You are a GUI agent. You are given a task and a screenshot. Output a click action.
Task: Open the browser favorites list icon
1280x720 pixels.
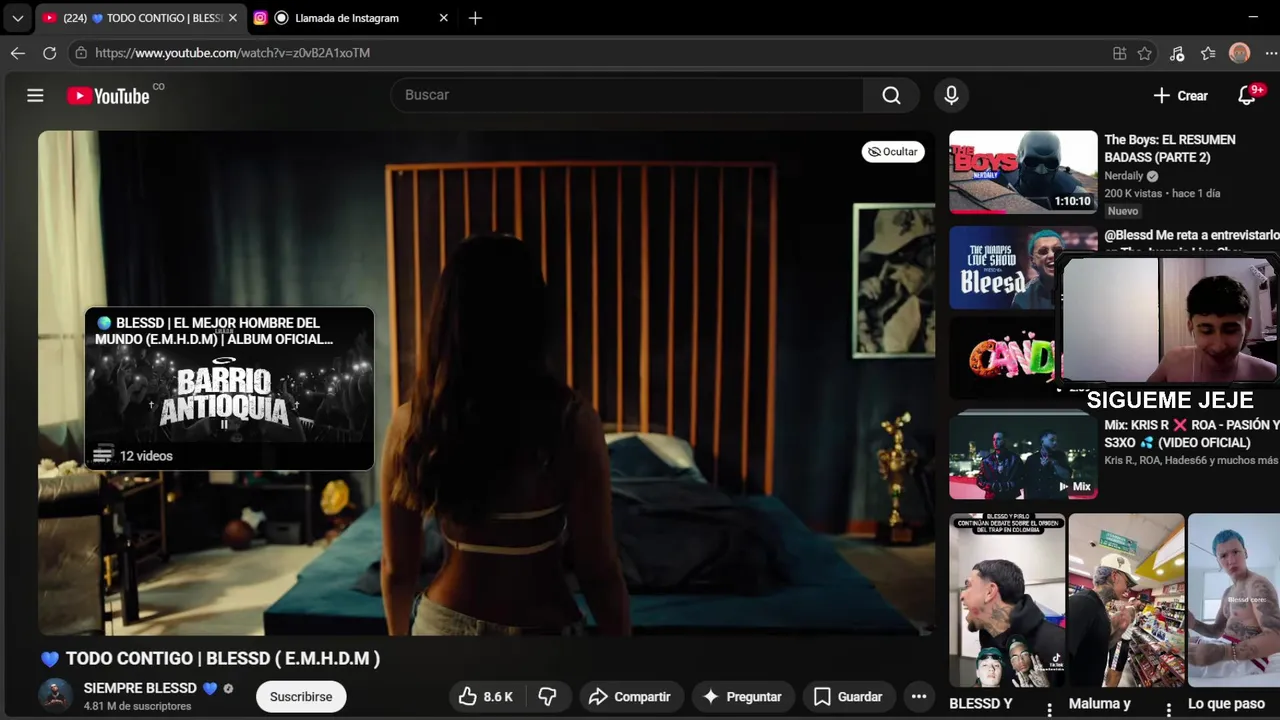[1208, 53]
